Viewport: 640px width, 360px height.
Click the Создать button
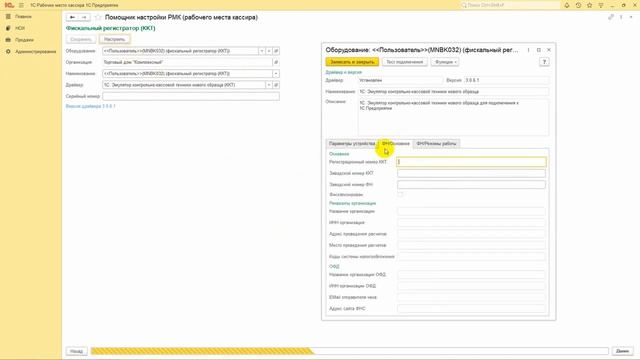tap(81, 40)
